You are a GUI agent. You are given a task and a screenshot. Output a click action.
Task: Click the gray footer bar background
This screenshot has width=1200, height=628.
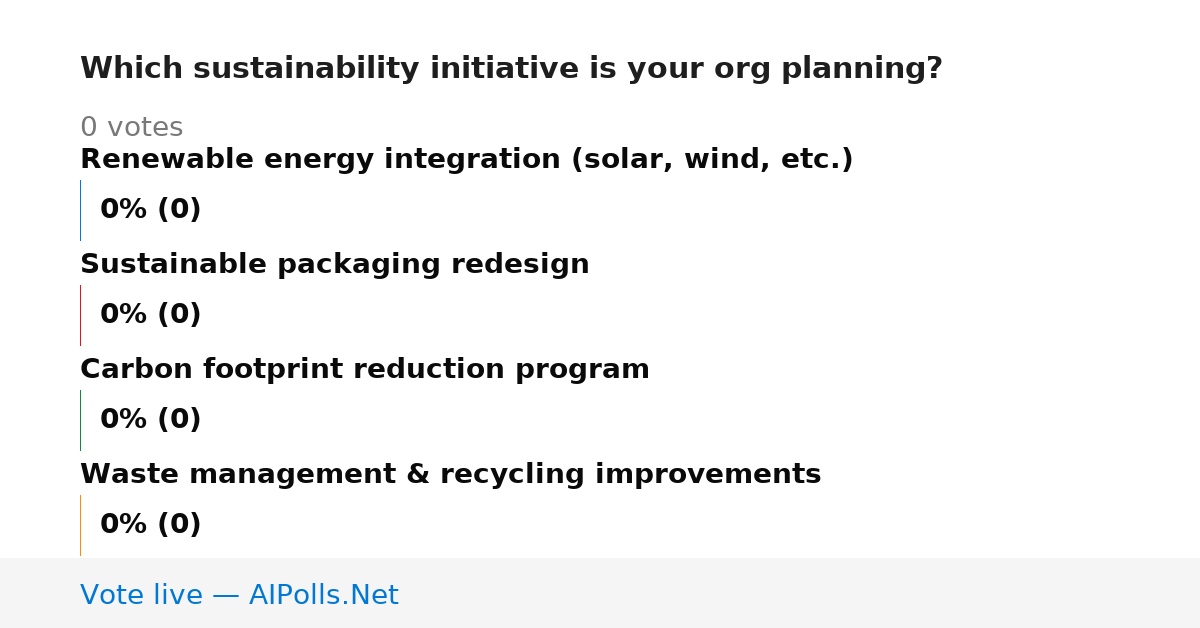point(800,593)
